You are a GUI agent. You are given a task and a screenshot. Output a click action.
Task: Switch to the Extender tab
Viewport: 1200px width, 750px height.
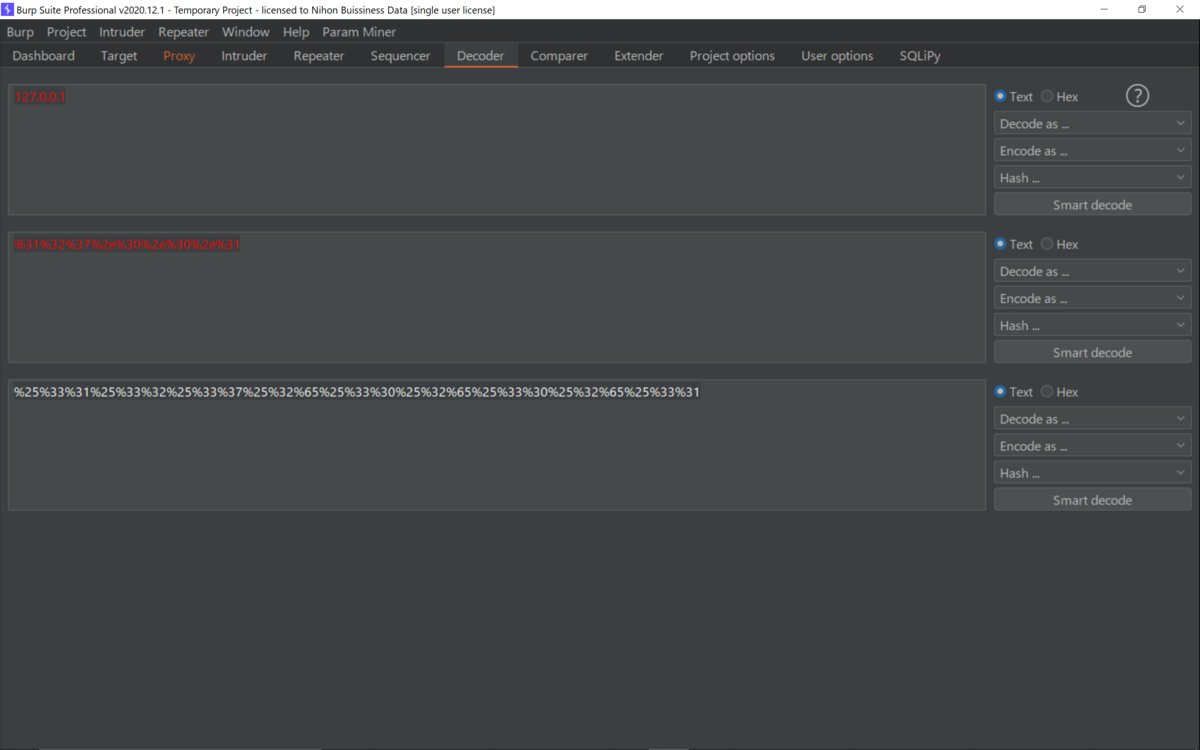click(639, 56)
